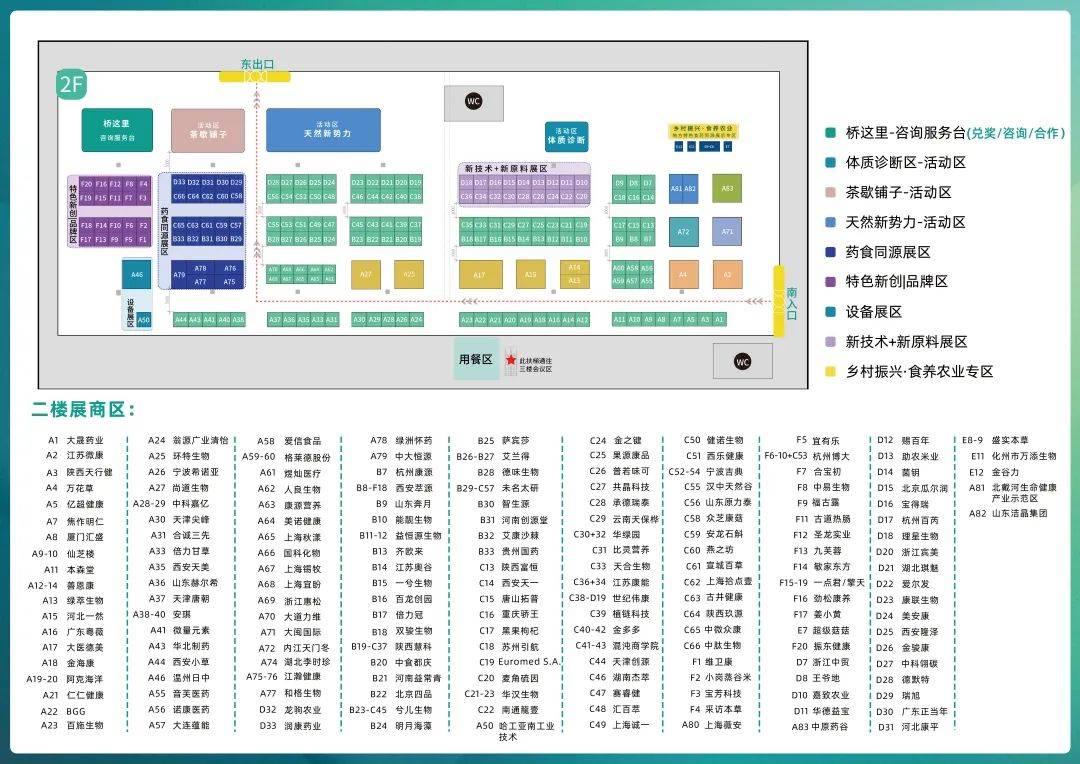Click the 用餐区 dining area

[x=476, y=359]
